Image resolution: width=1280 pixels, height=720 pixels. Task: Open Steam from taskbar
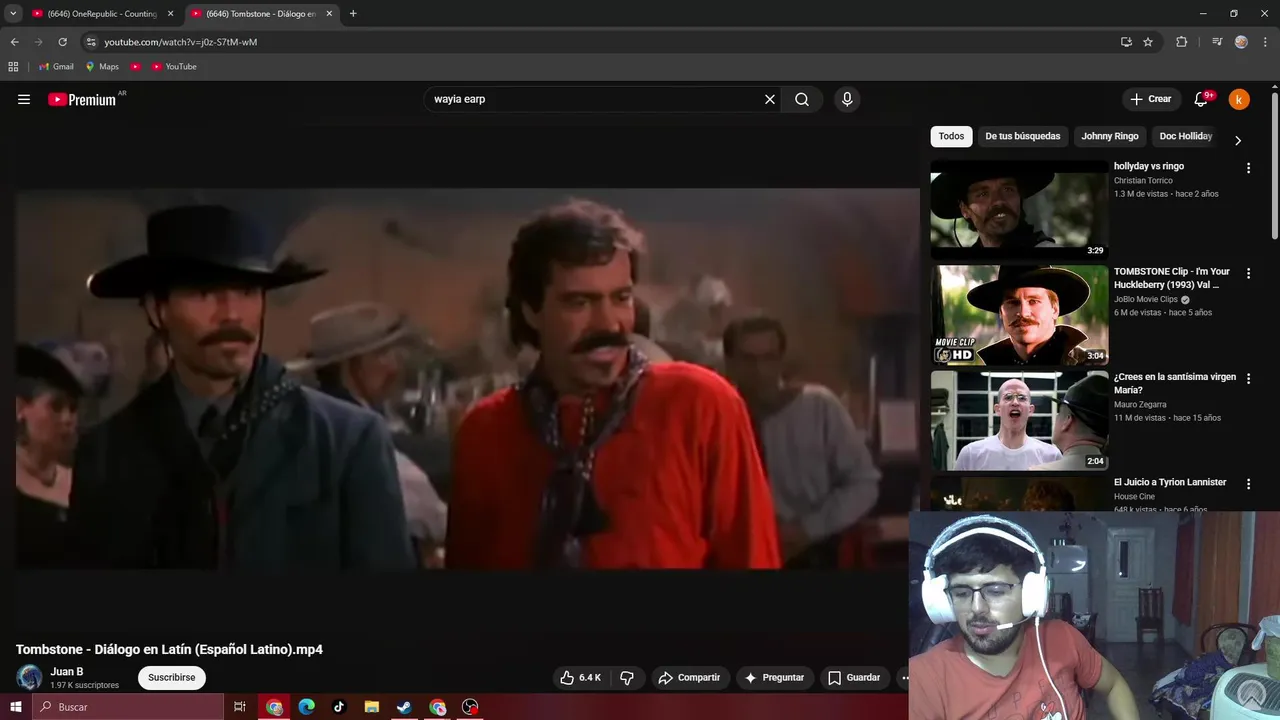pyautogui.click(x=404, y=707)
